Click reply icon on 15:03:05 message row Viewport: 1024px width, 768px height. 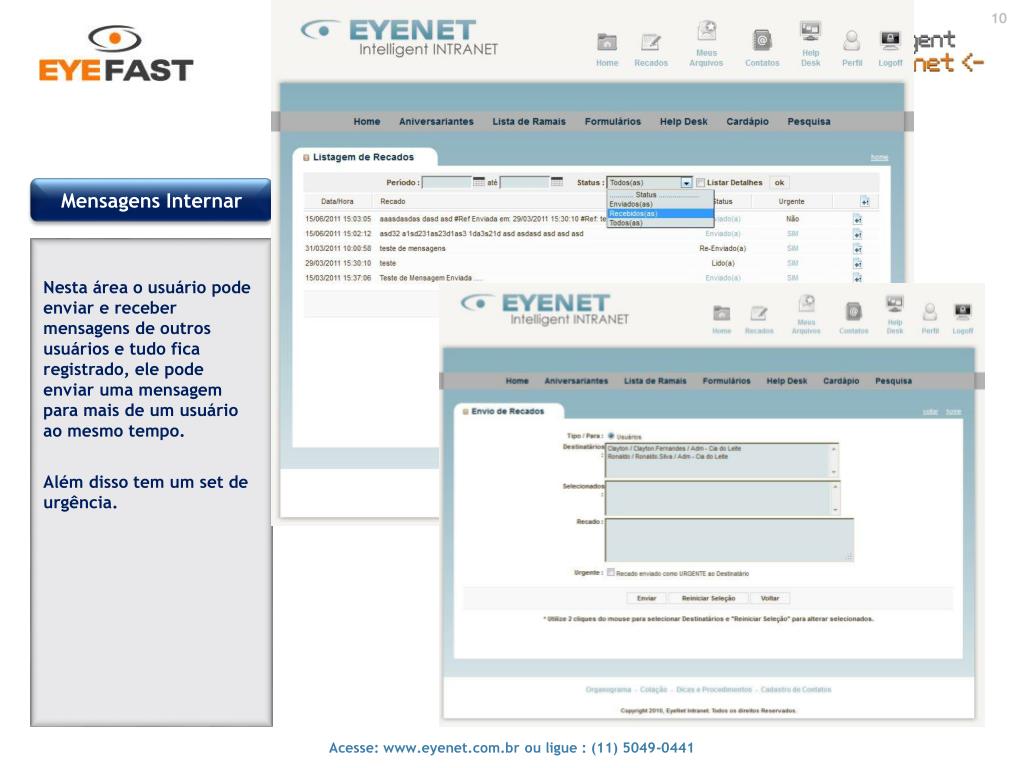pyautogui.click(x=857, y=219)
